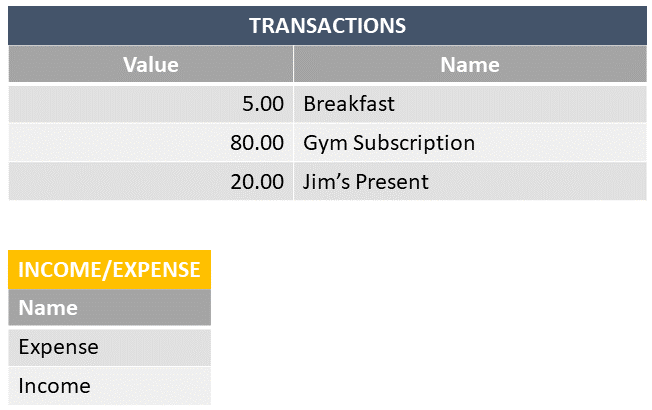Select the name beside the 80.00 value
652x410 pixels.
(x=389, y=143)
